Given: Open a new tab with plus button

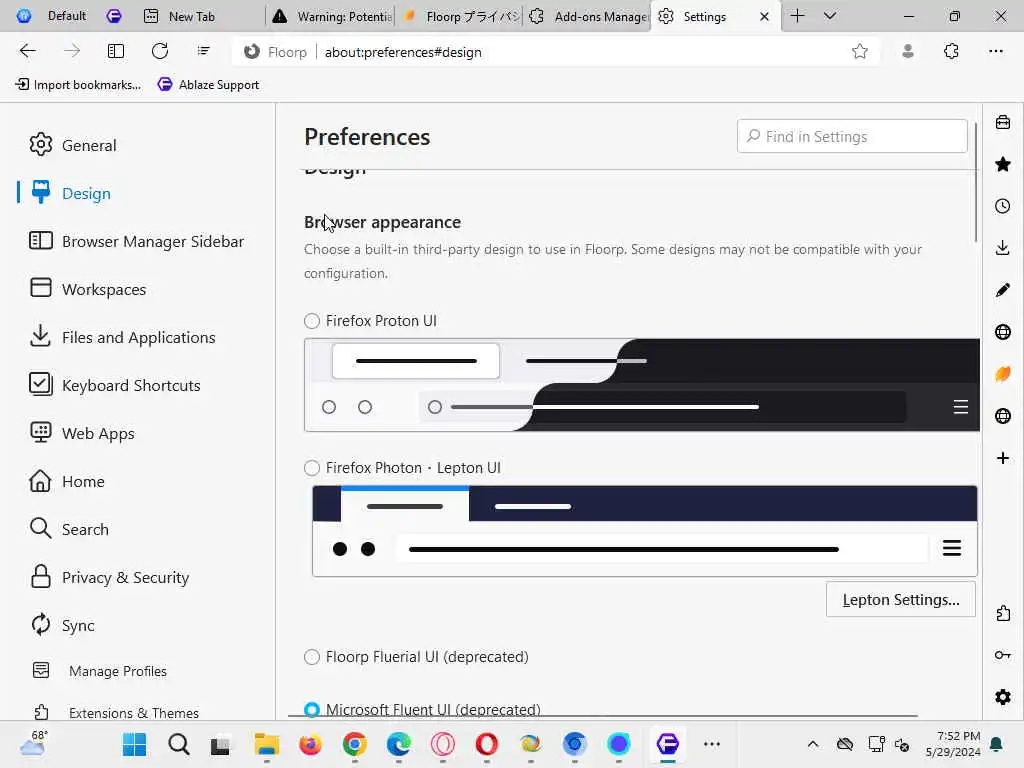Looking at the screenshot, I should click(x=797, y=16).
